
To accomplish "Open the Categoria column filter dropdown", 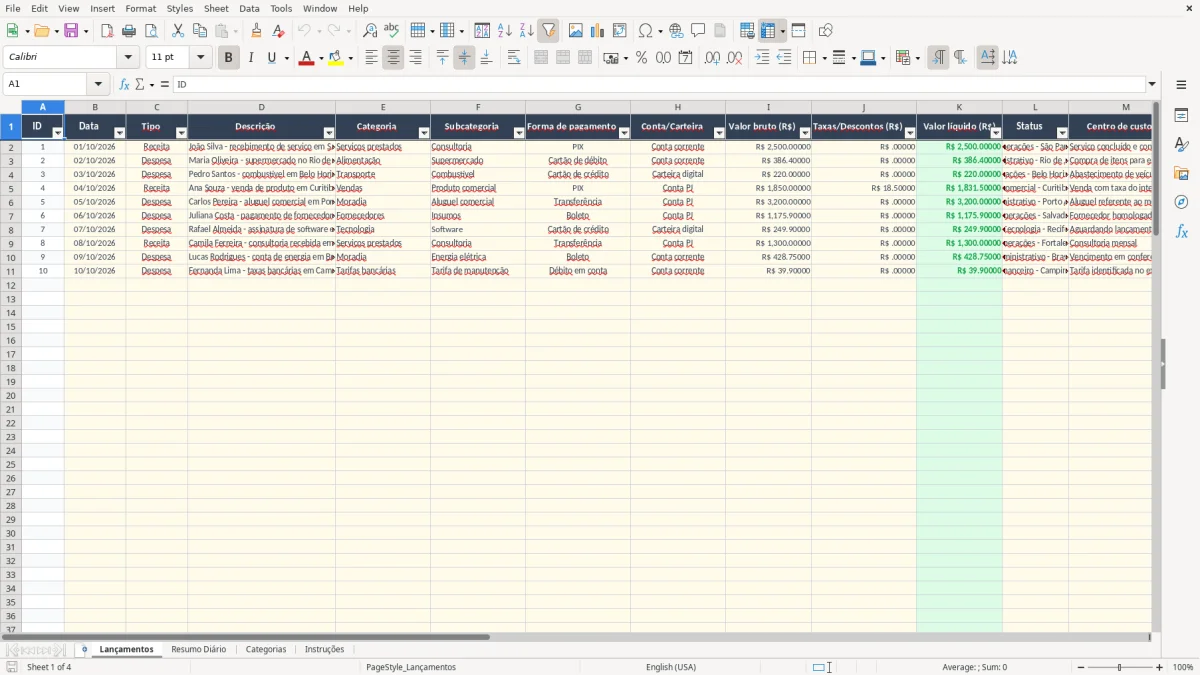I will pos(424,133).
